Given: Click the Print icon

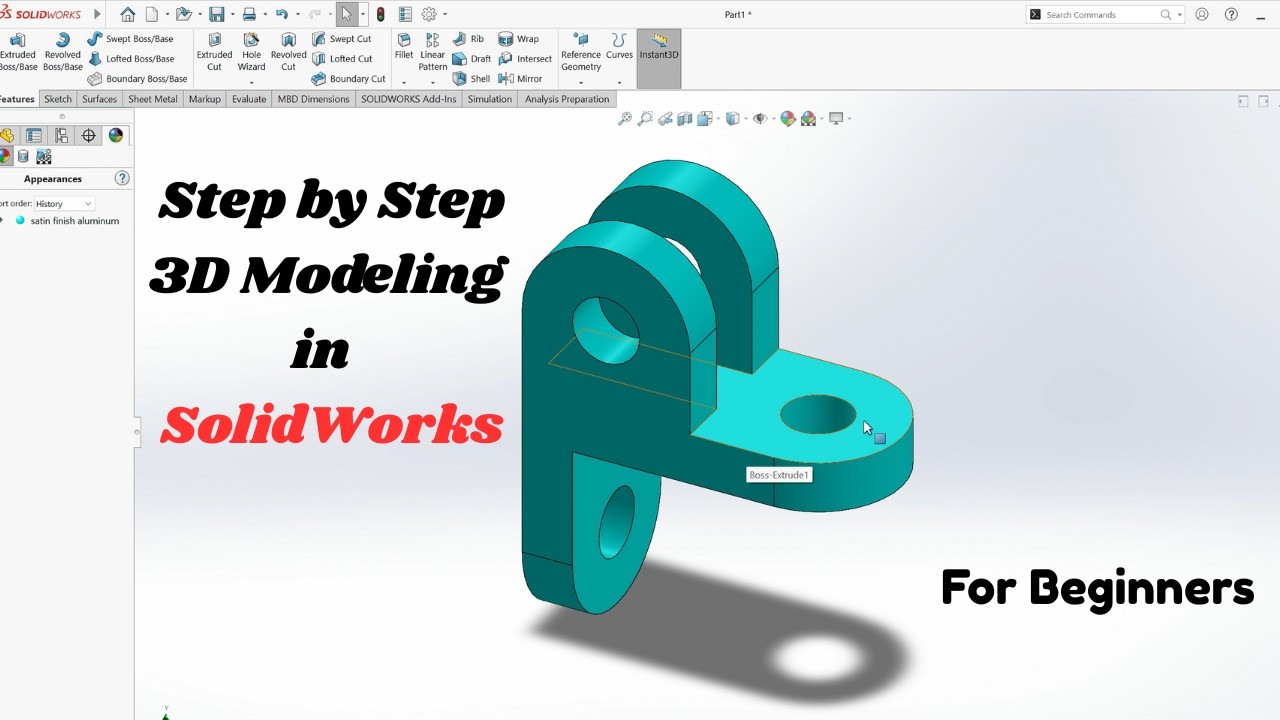Looking at the screenshot, I should click(x=249, y=14).
